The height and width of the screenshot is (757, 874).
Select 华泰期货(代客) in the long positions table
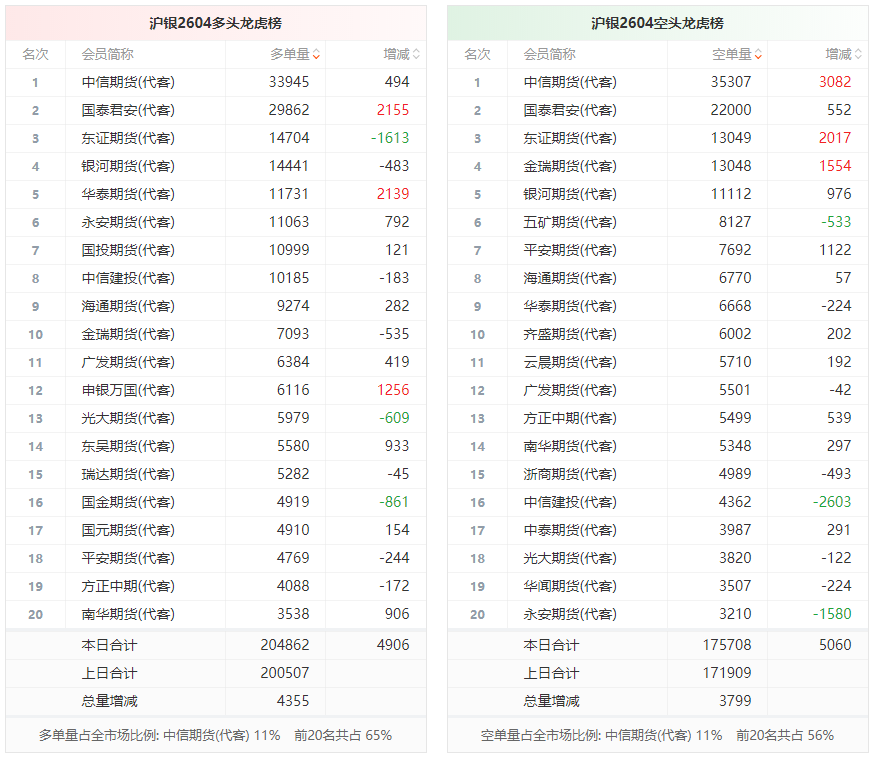[x=128, y=194]
